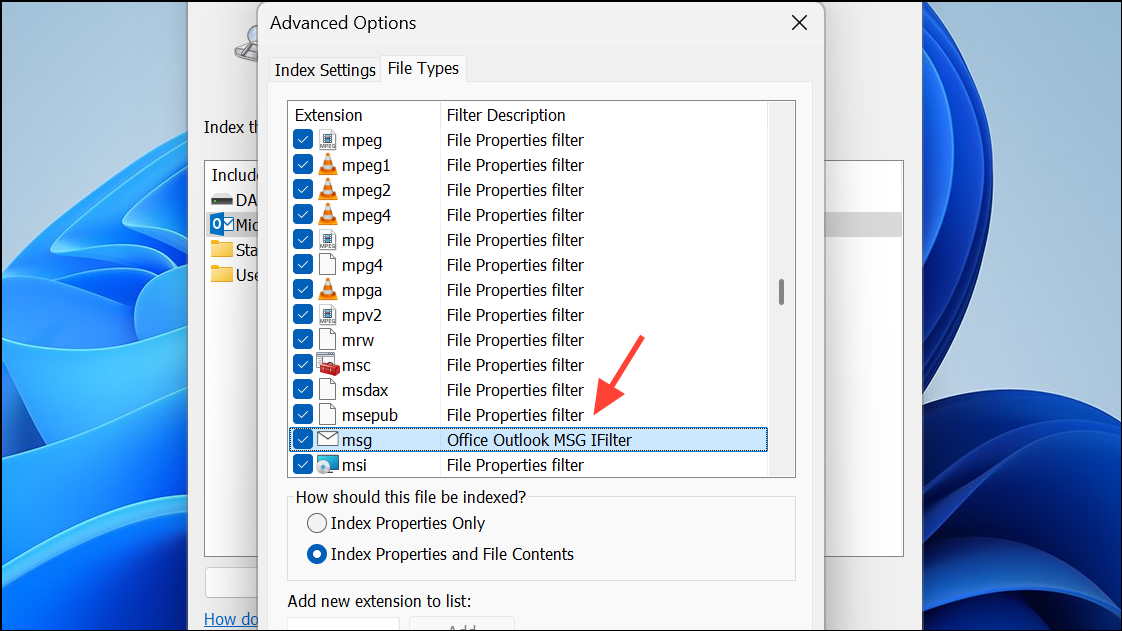Select the envelope icon next to msg
The height and width of the screenshot is (631, 1122).
point(328,439)
